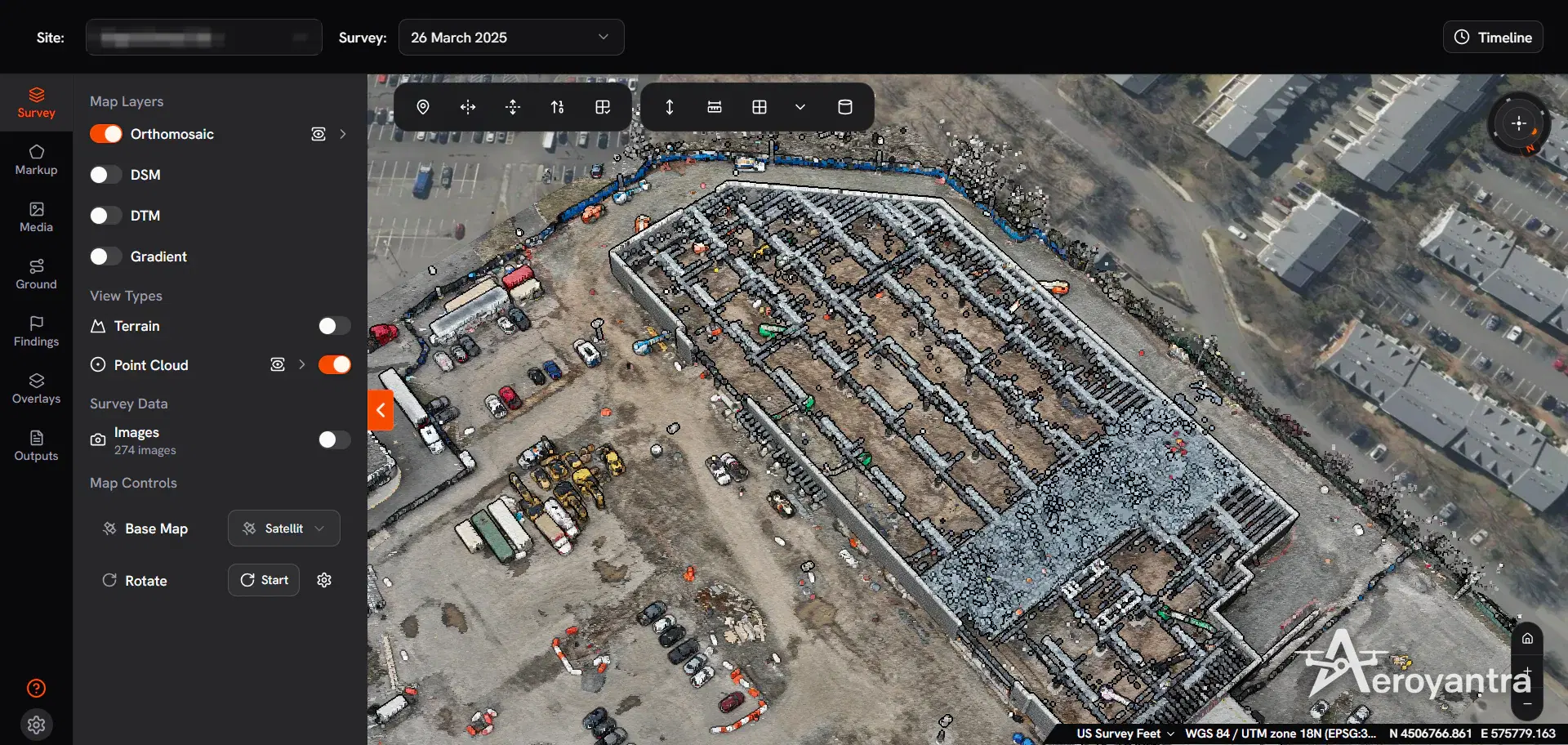Viewport: 1568px width, 745px height.
Task: Enable the DTM layer toggle
Action: click(x=106, y=216)
